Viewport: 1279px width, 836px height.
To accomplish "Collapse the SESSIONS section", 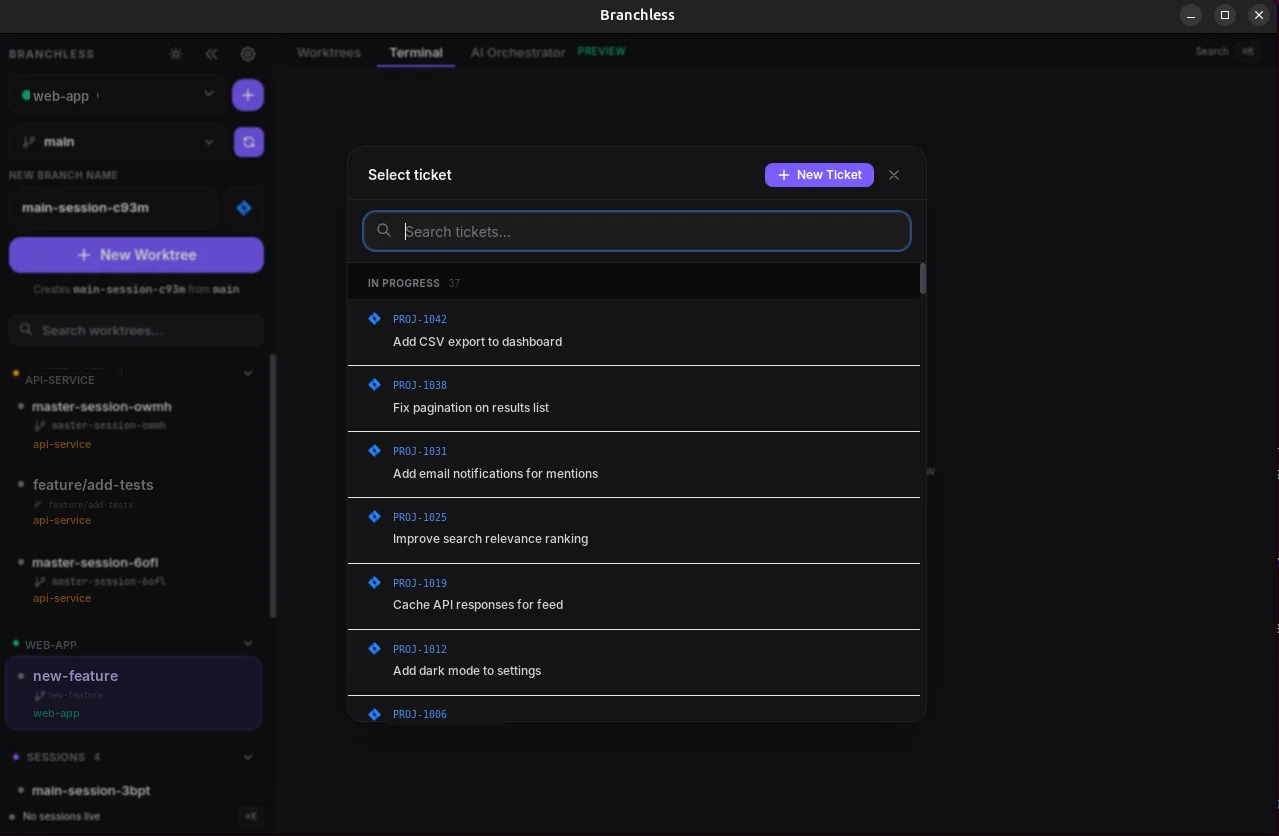I will pyautogui.click(x=248, y=757).
